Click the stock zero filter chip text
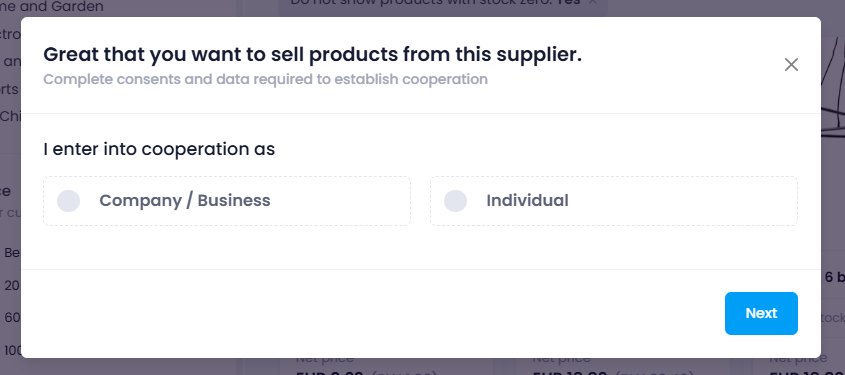Screen dimensions: 845x375 [435, 2]
